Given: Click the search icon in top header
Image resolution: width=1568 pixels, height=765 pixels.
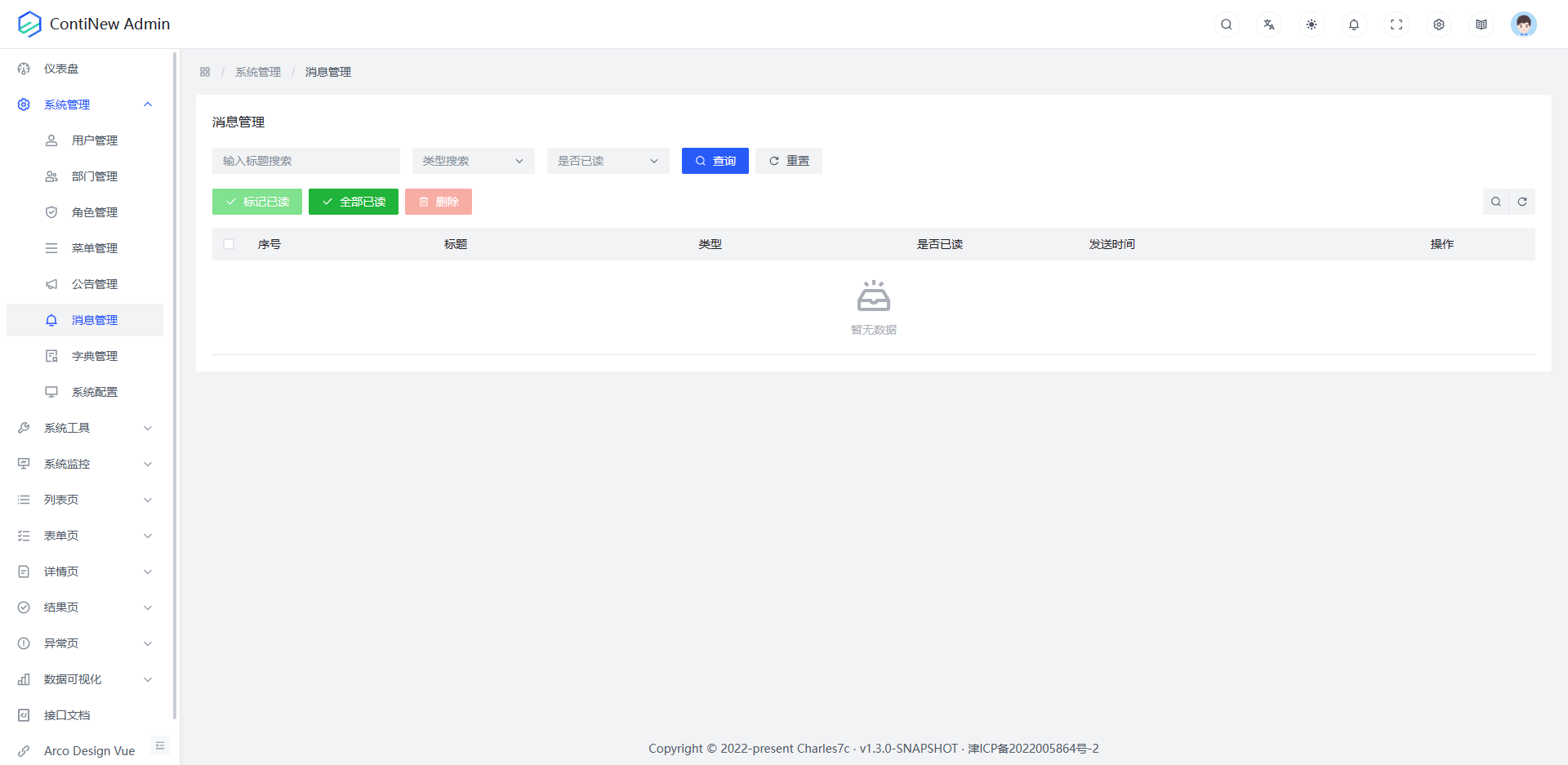Looking at the screenshot, I should [1226, 24].
